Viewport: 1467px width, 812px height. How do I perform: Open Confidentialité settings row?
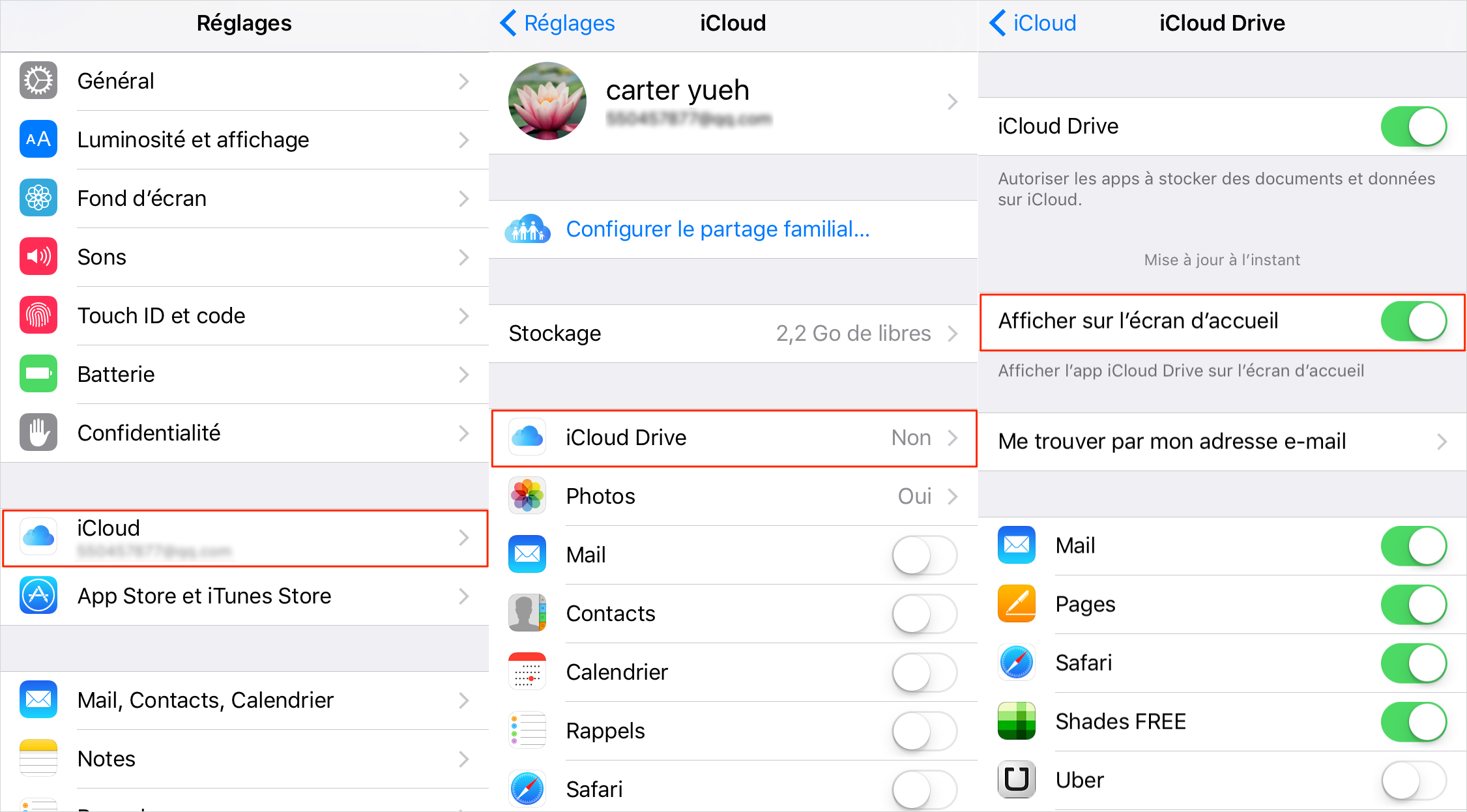point(244,433)
